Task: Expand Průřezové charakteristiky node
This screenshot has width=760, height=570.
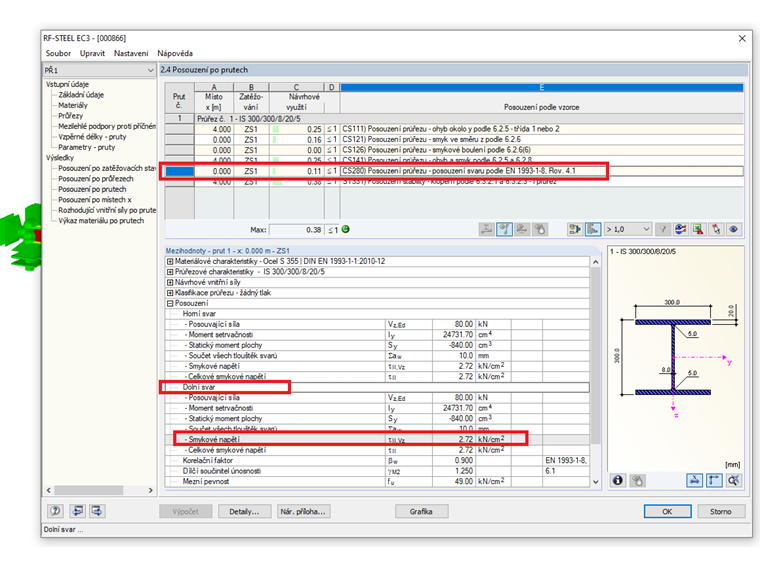Action: [170, 272]
